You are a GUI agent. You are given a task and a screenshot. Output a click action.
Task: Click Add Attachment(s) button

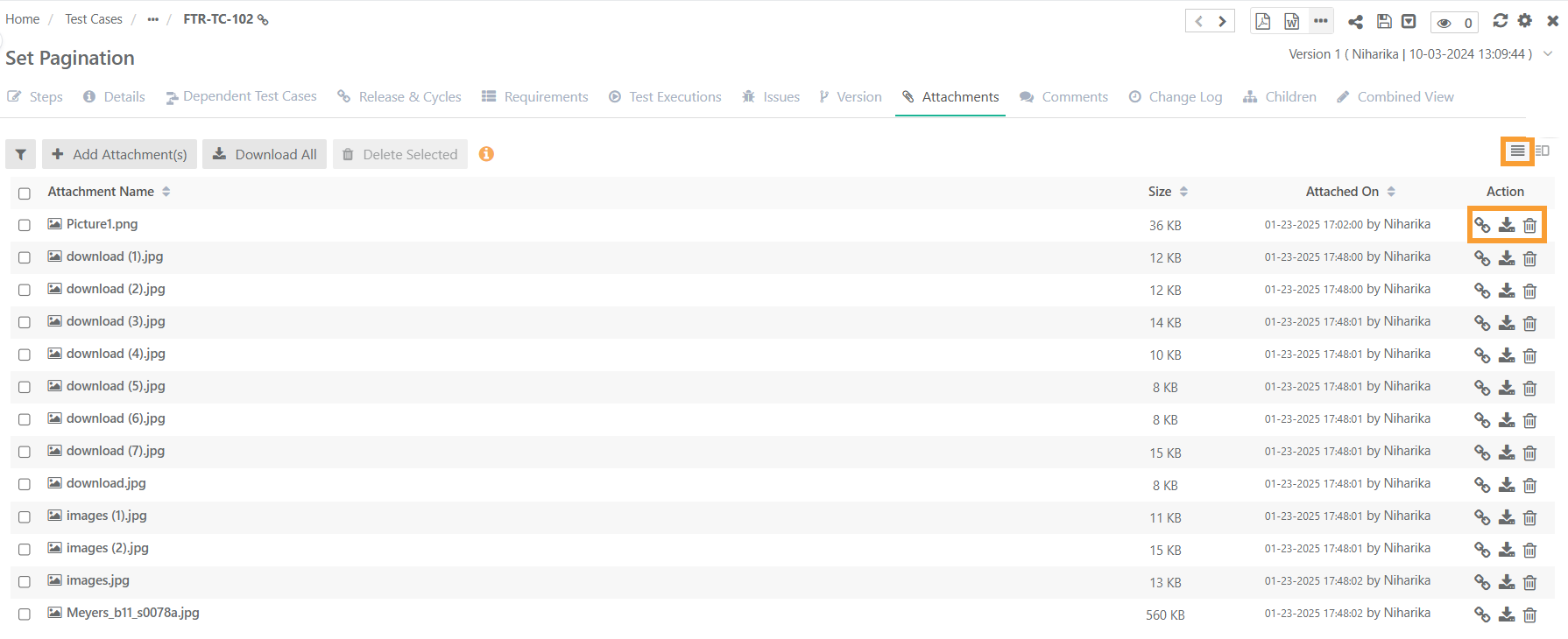tap(120, 154)
